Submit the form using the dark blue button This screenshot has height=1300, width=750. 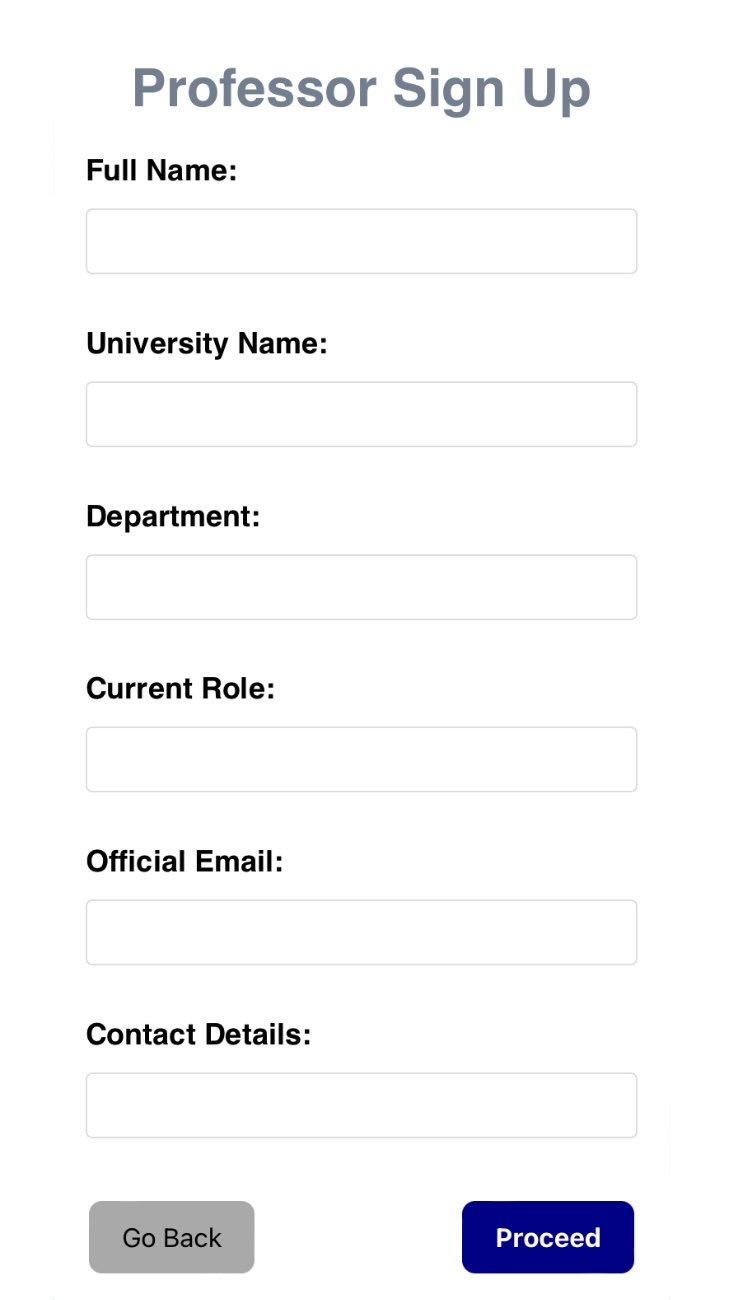[548, 1237]
